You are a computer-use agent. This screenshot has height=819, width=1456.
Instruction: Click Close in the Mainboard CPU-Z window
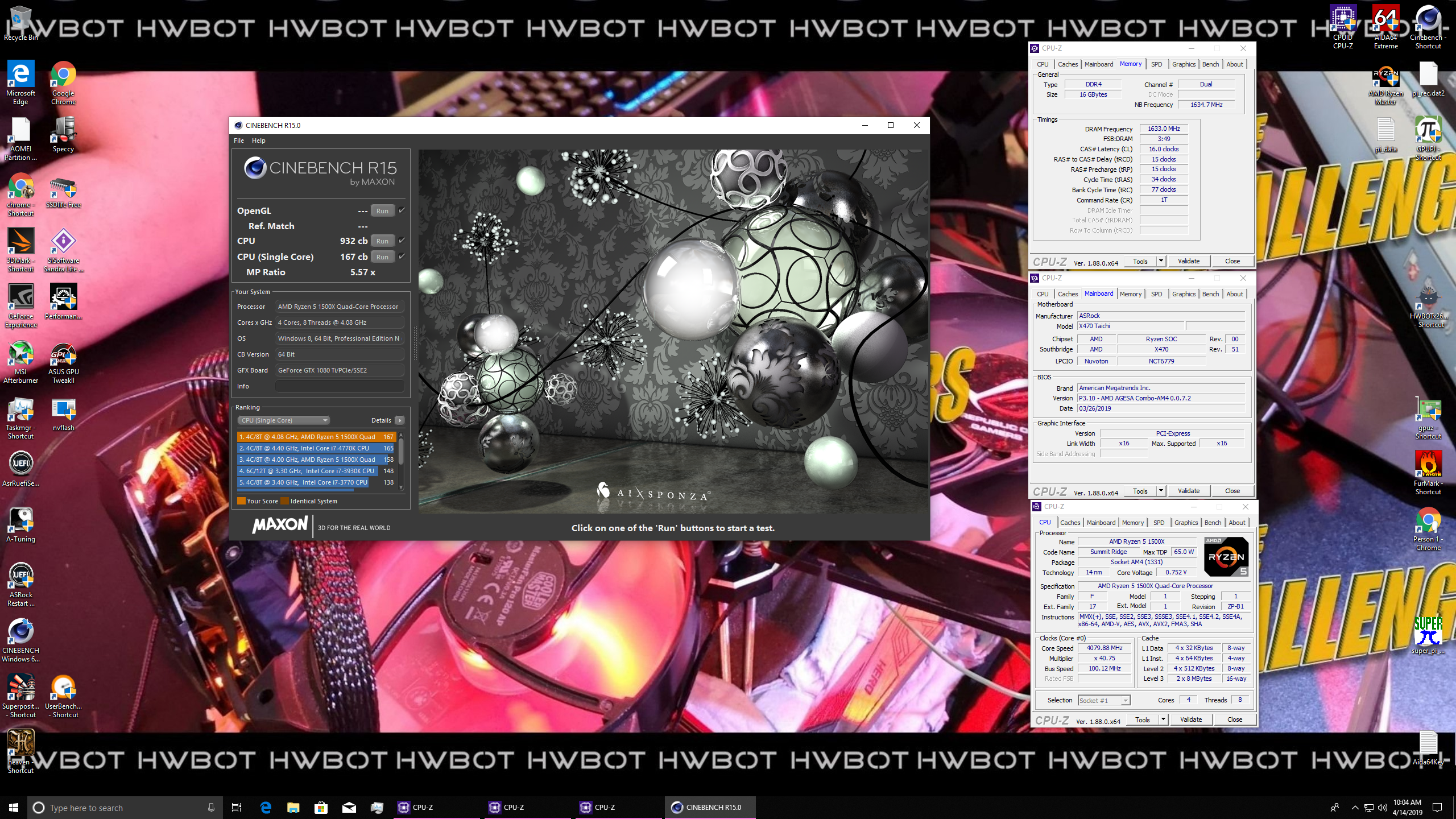click(x=1232, y=491)
